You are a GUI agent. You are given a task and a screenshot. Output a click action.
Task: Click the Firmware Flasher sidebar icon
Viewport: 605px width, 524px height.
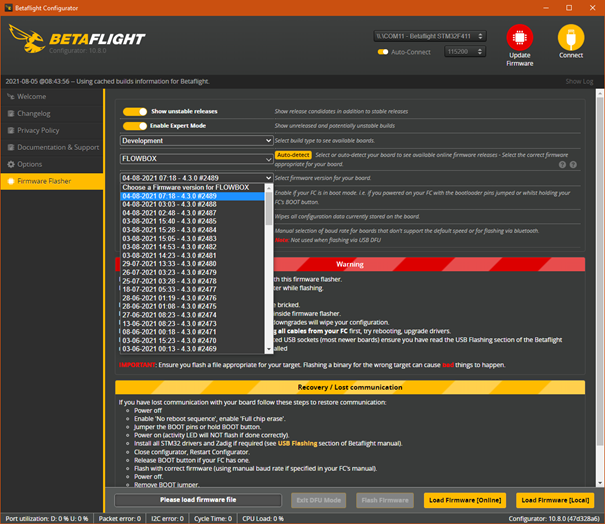point(11,181)
